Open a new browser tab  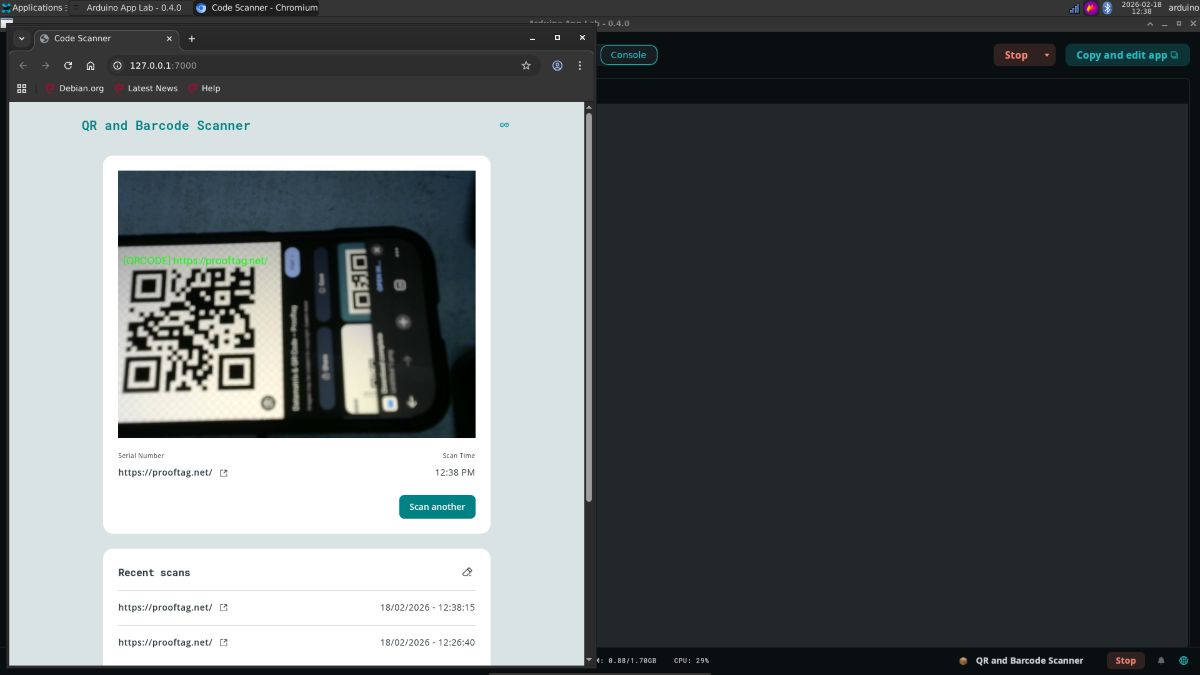coord(192,38)
